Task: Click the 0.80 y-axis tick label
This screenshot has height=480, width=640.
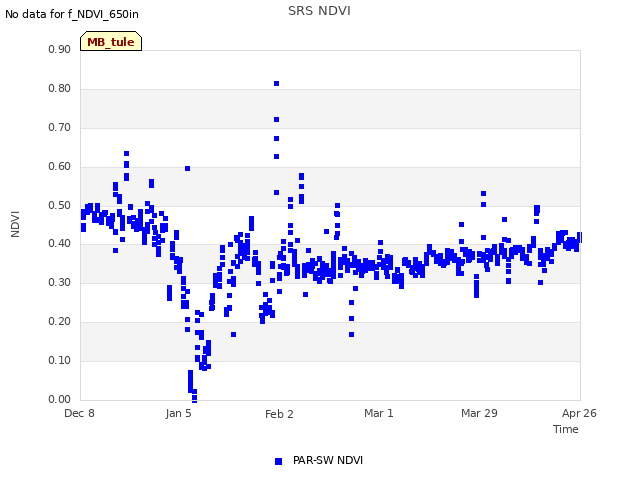Action: tap(60, 88)
